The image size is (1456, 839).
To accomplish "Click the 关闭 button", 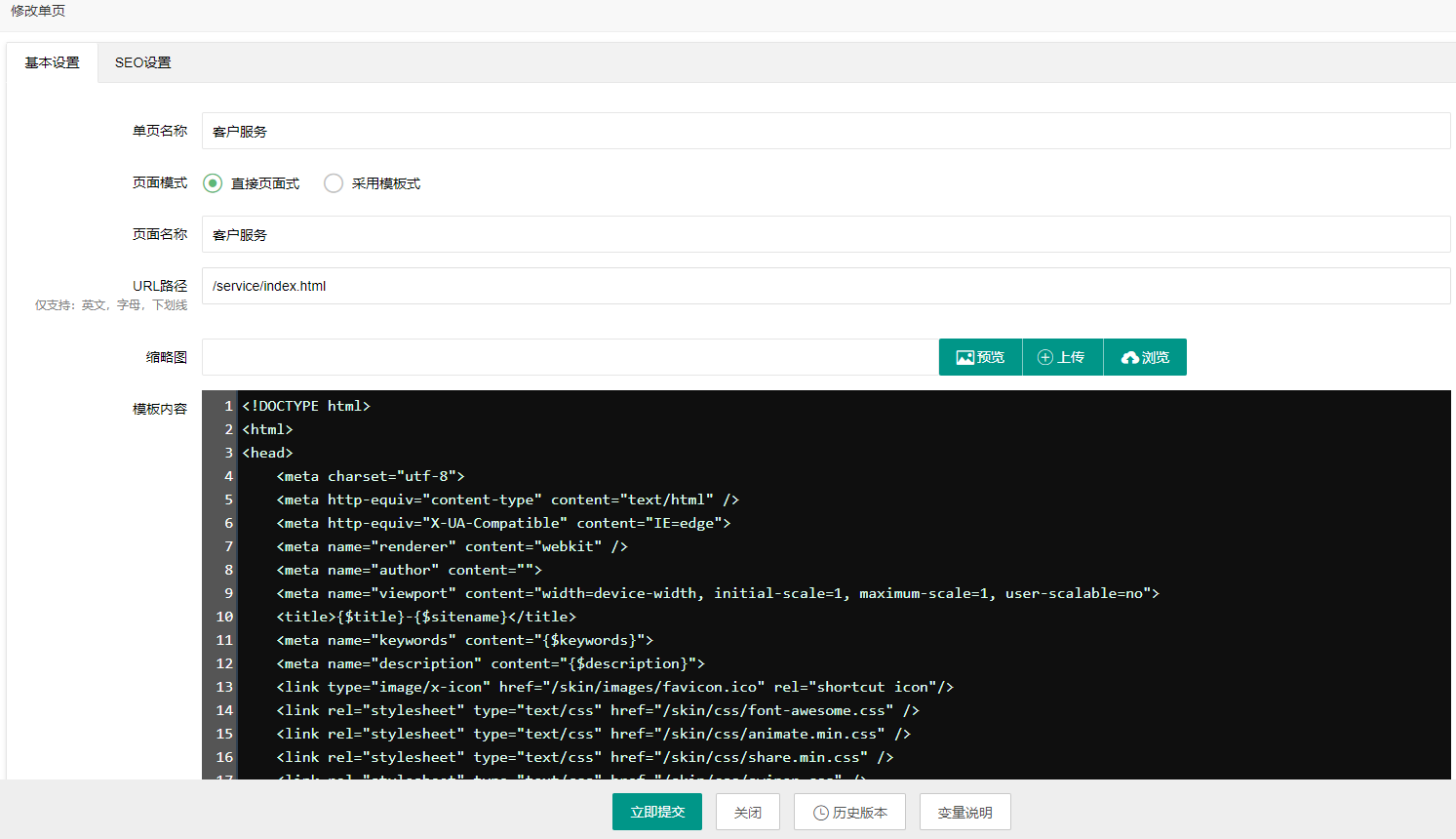I will coord(748,812).
